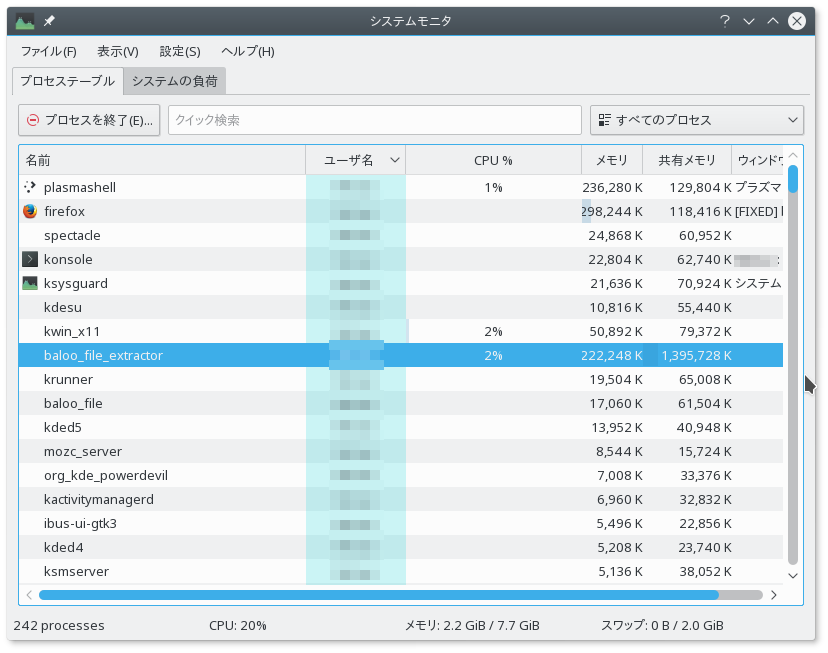Click the メモリ: 2.2 GiB / 7.7 GiB status
The height and width of the screenshot is (653, 828).
coord(472,626)
